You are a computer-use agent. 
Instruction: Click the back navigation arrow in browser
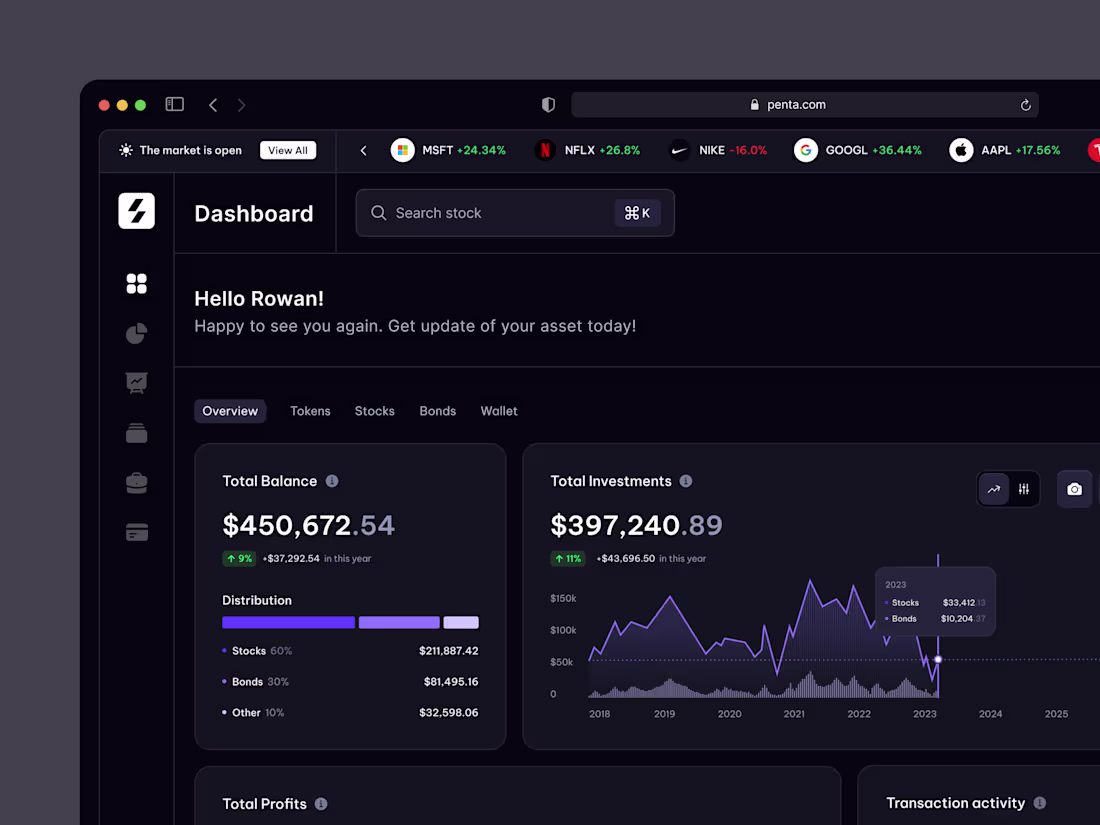pyautogui.click(x=213, y=104)
